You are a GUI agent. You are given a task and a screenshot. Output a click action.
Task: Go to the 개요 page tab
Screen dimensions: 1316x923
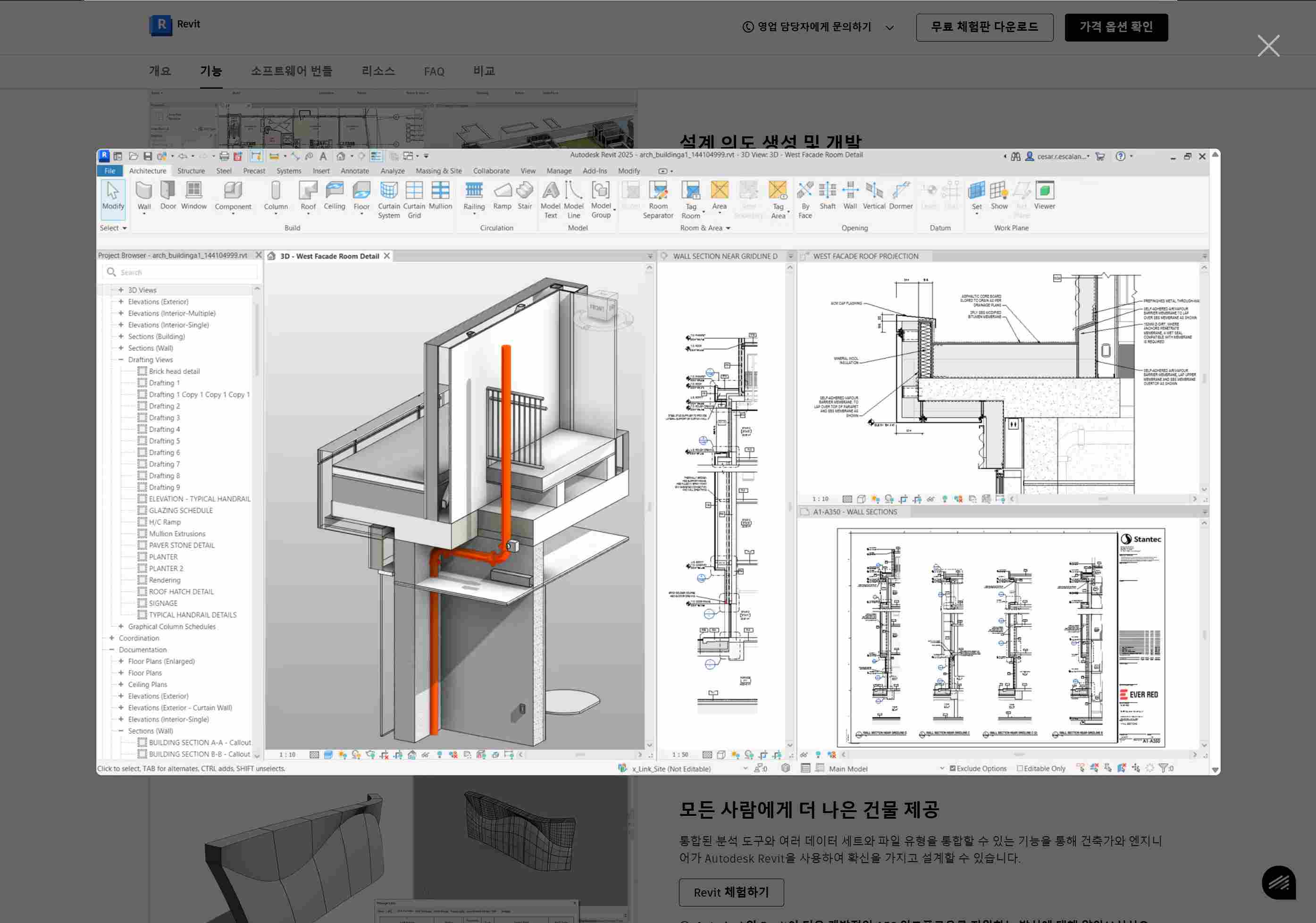160,70
